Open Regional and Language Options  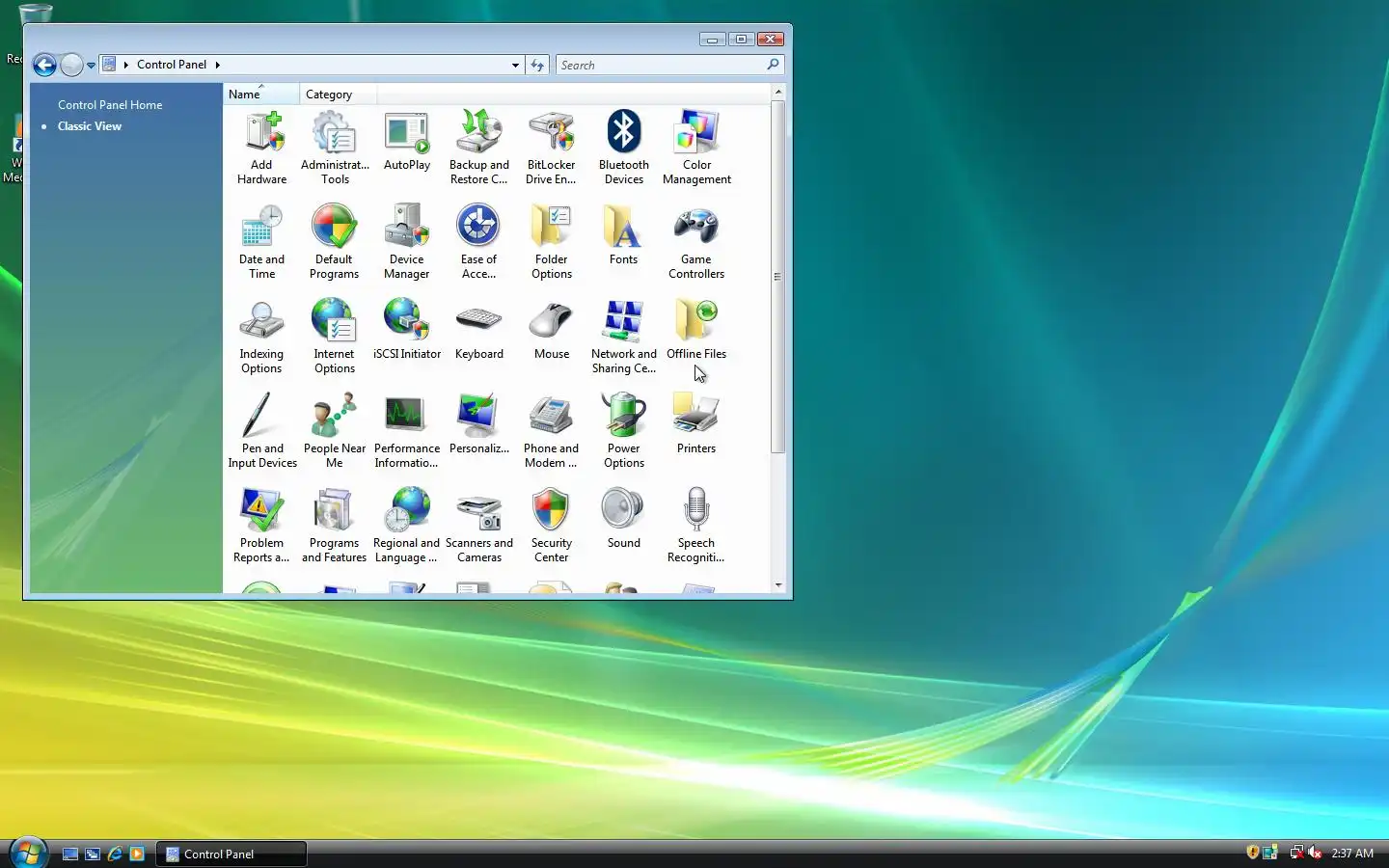(407, 525)
